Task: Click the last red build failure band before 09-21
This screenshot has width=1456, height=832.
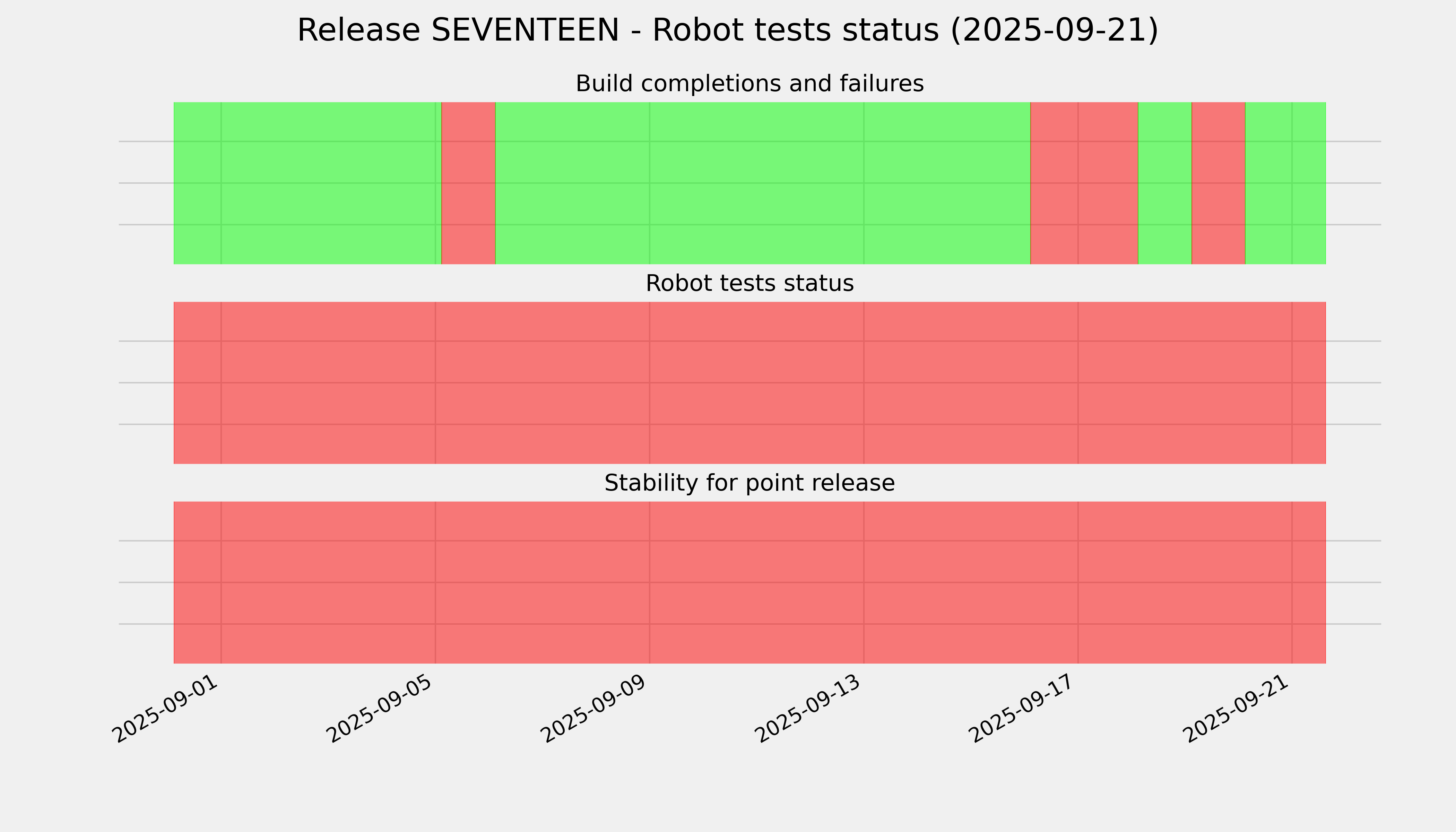Action: pyautogui.click(x=1218, y=183)
